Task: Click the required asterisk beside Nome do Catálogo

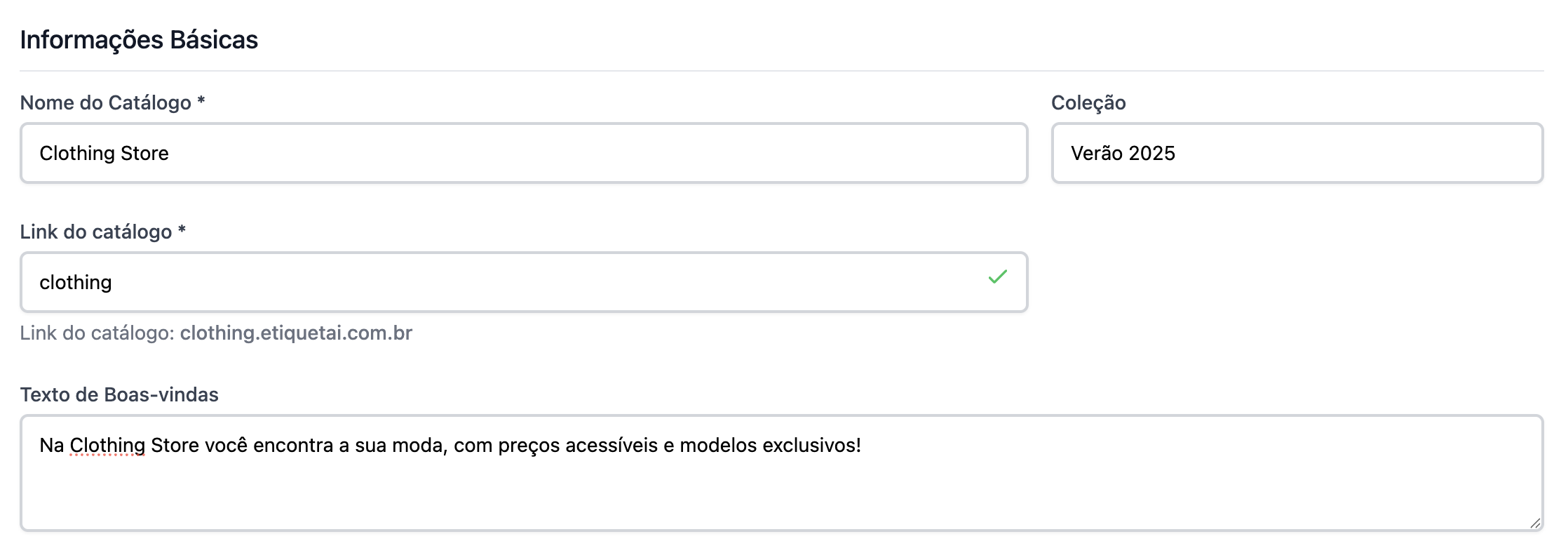Action: click(x=201, y=101)
